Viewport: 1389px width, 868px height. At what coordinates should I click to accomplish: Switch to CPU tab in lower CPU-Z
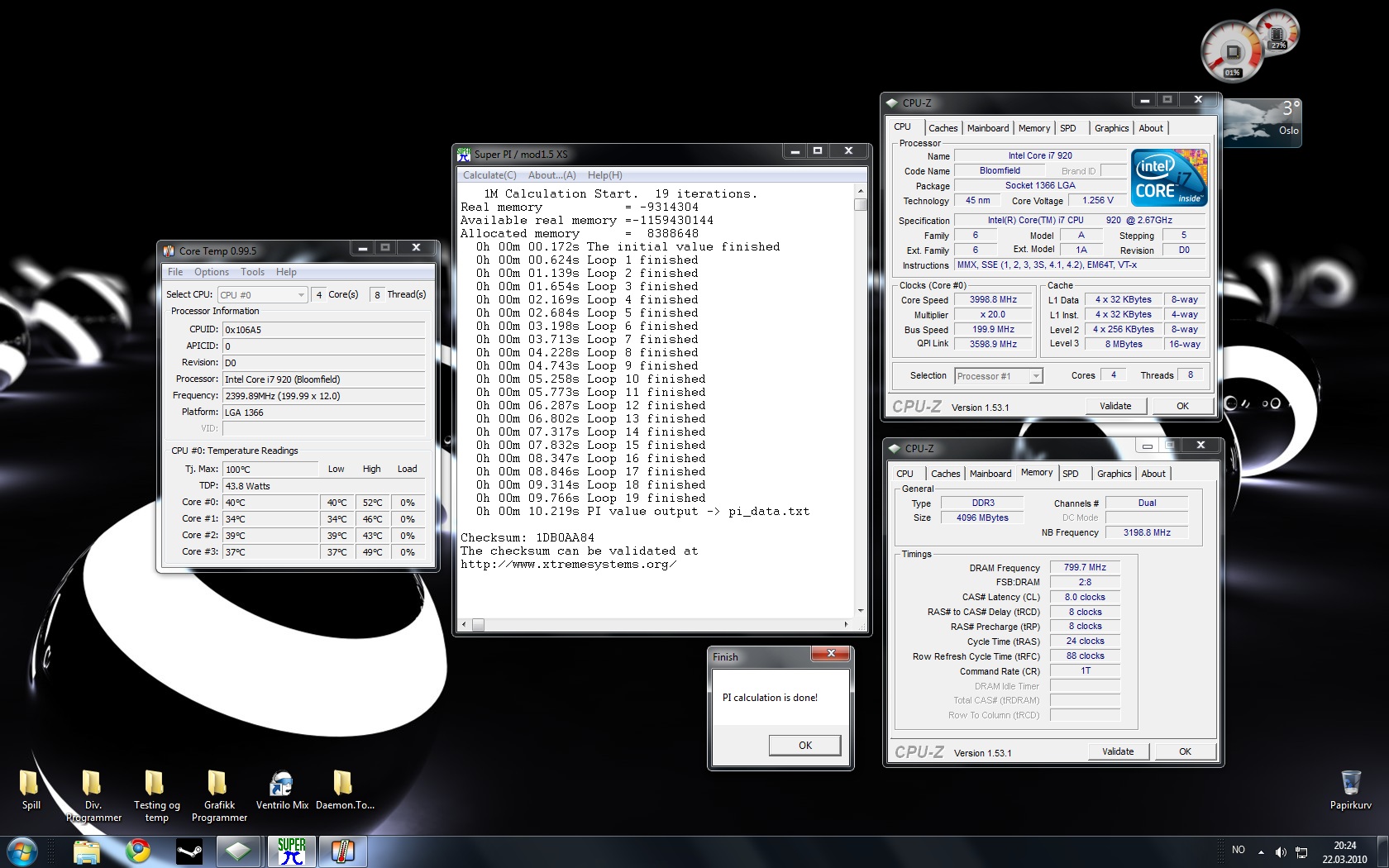(905, 474)
